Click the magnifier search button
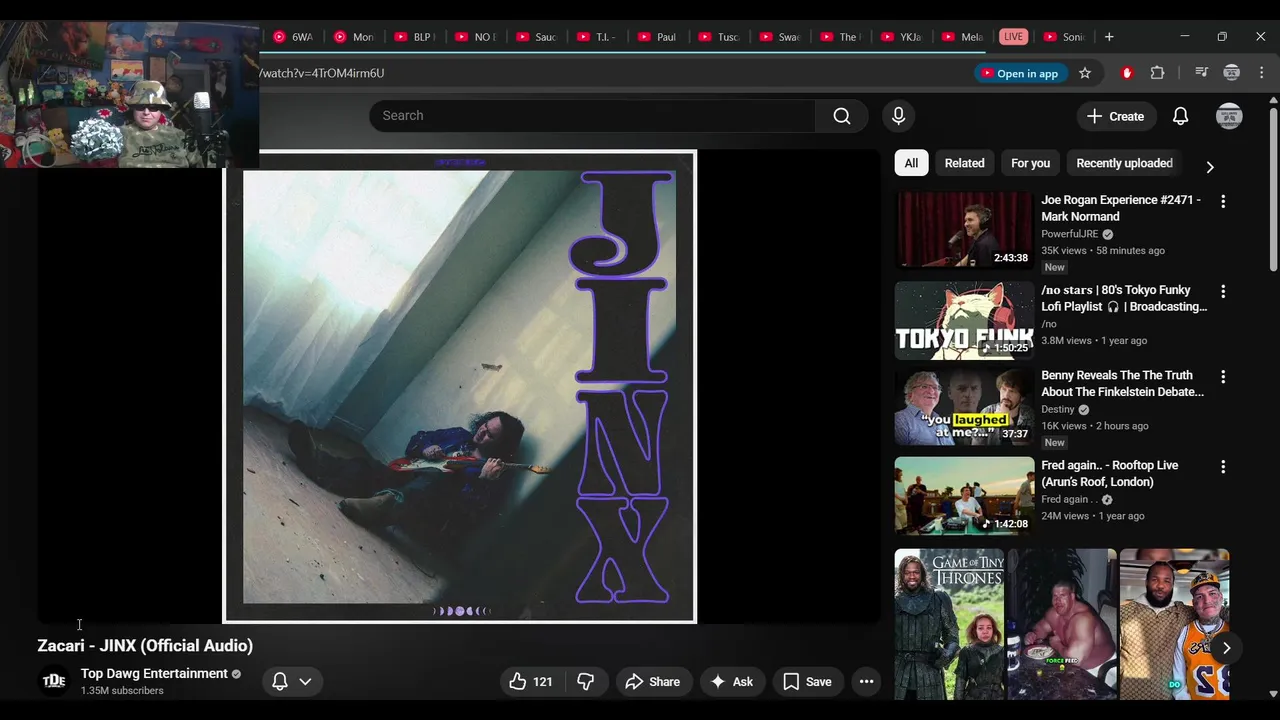 pos(842,116)
